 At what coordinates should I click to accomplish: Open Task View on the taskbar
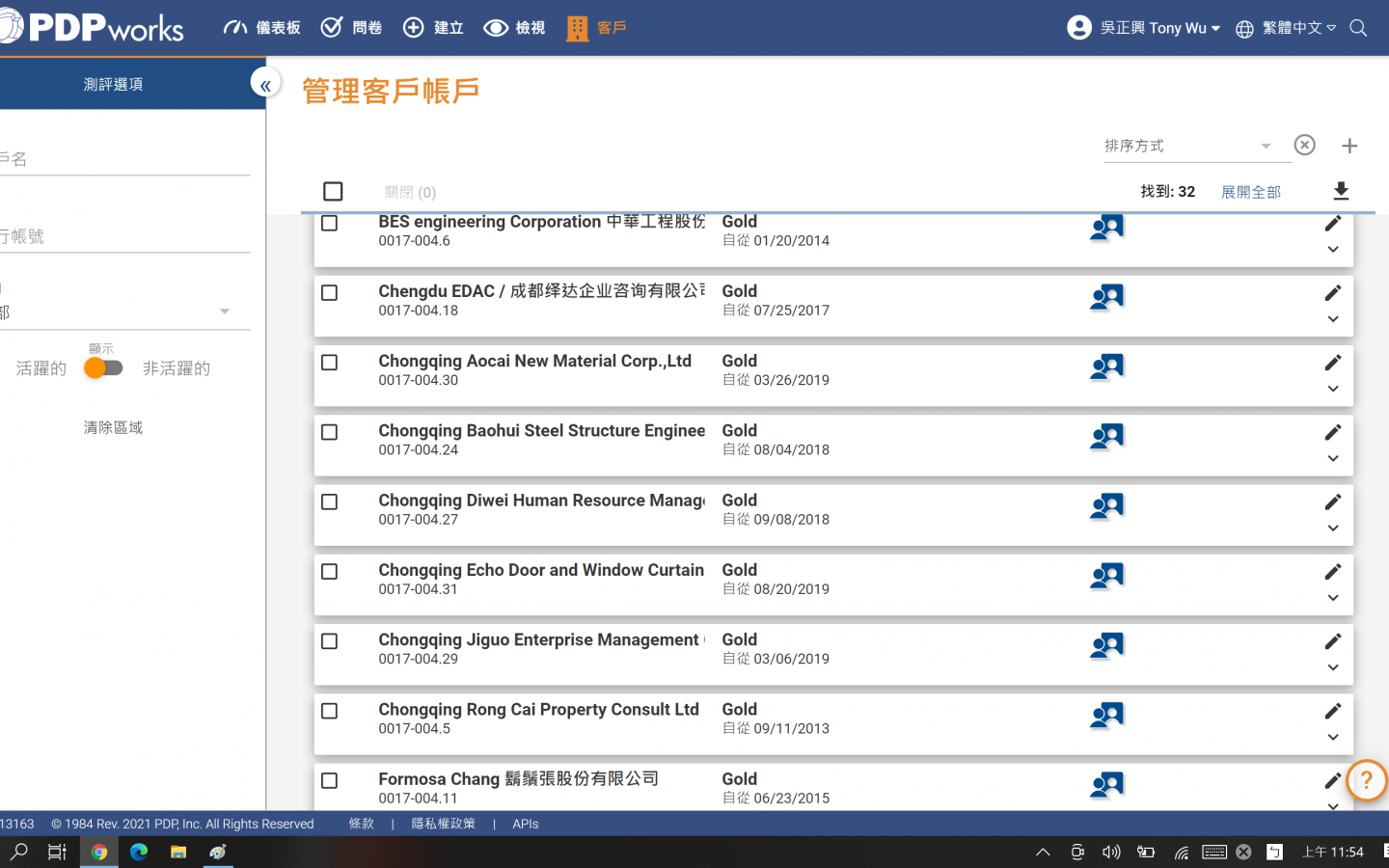click(58, 852)
